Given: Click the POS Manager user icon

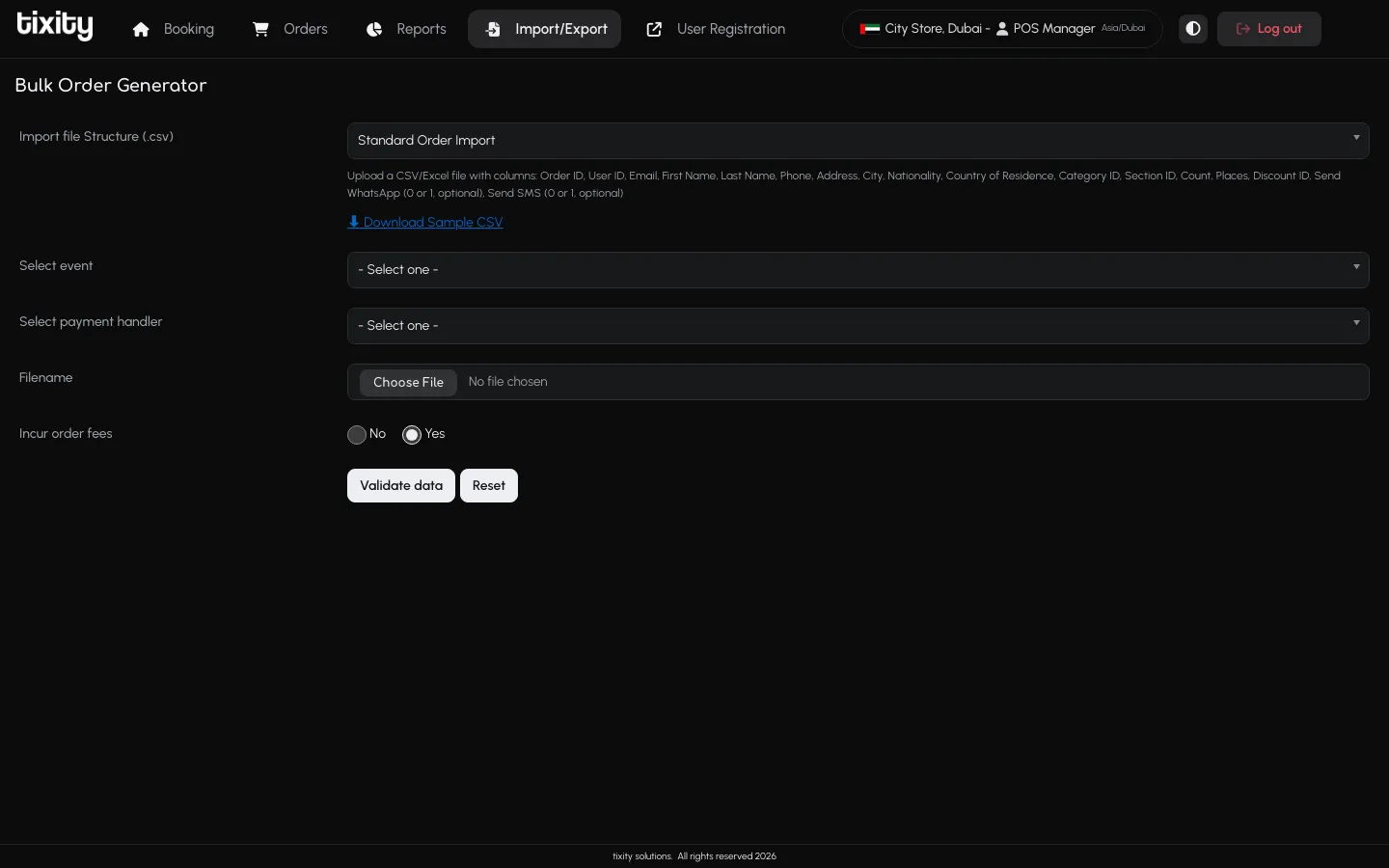Looking at the screenshot, I should click(x=1002, y=29).
